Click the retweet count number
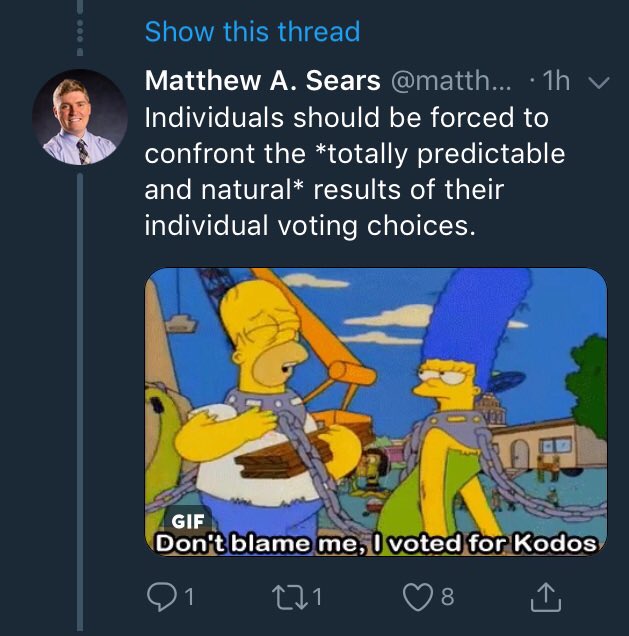 point(317,598)
